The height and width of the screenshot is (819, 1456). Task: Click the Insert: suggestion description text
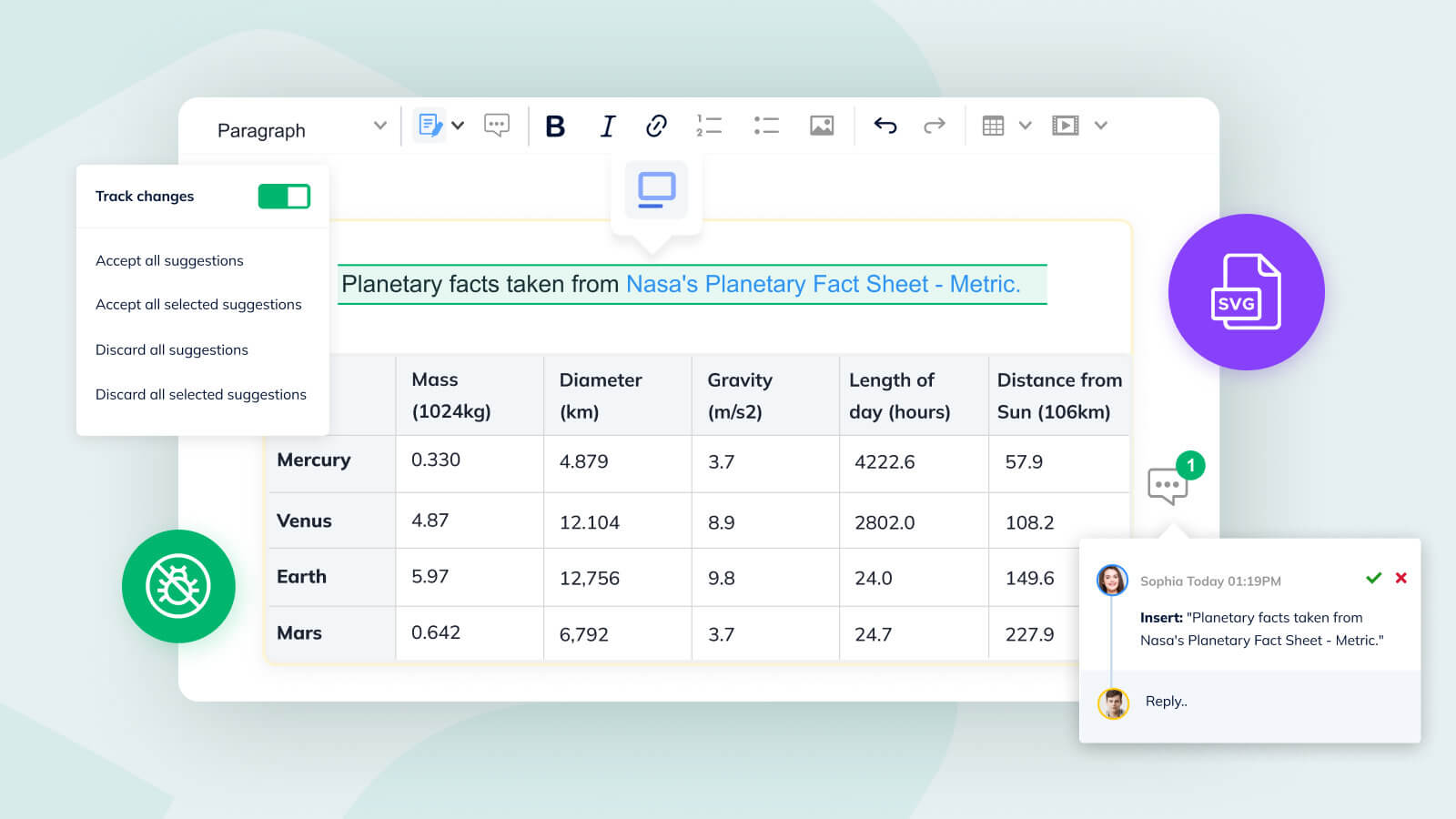pos(1261,629)
